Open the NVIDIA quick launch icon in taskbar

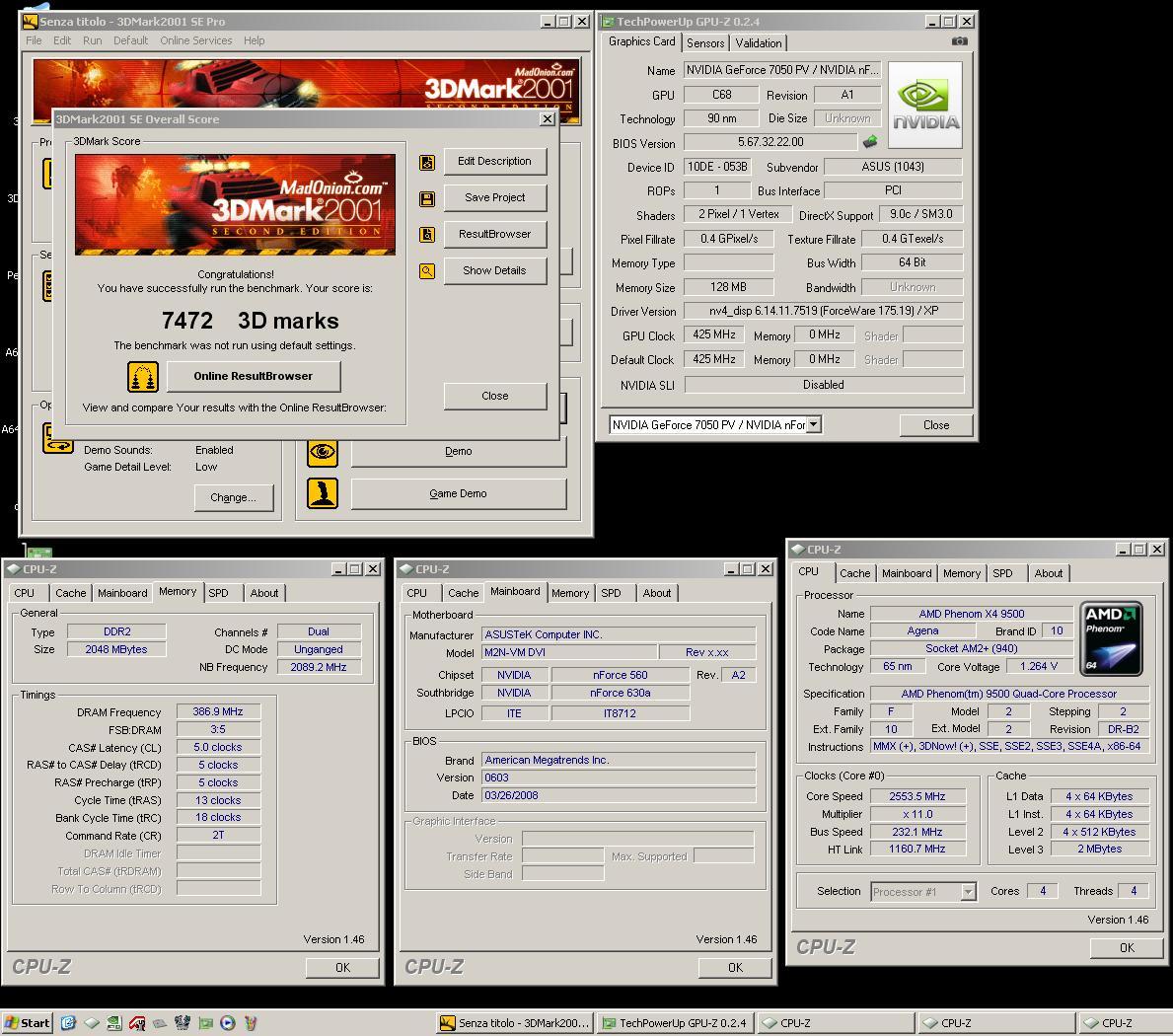[113, 1022]
